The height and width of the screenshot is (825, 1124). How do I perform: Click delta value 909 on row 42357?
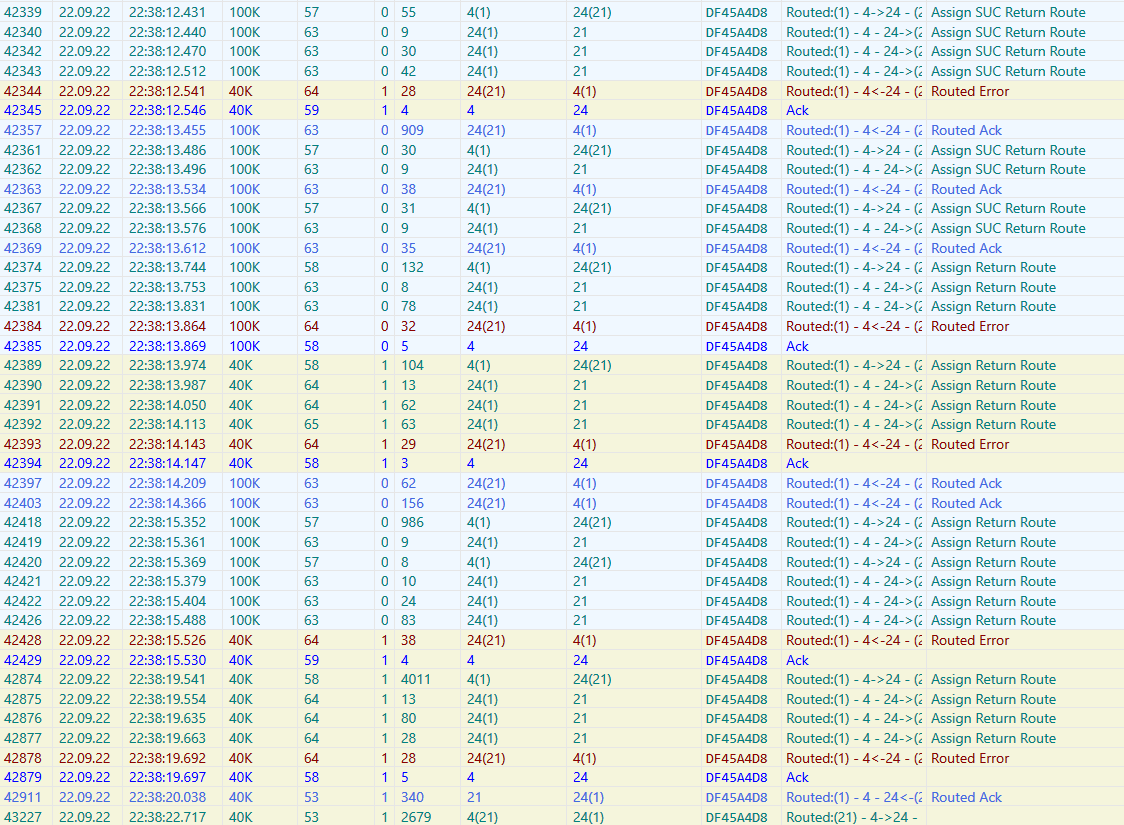(412, 130)
